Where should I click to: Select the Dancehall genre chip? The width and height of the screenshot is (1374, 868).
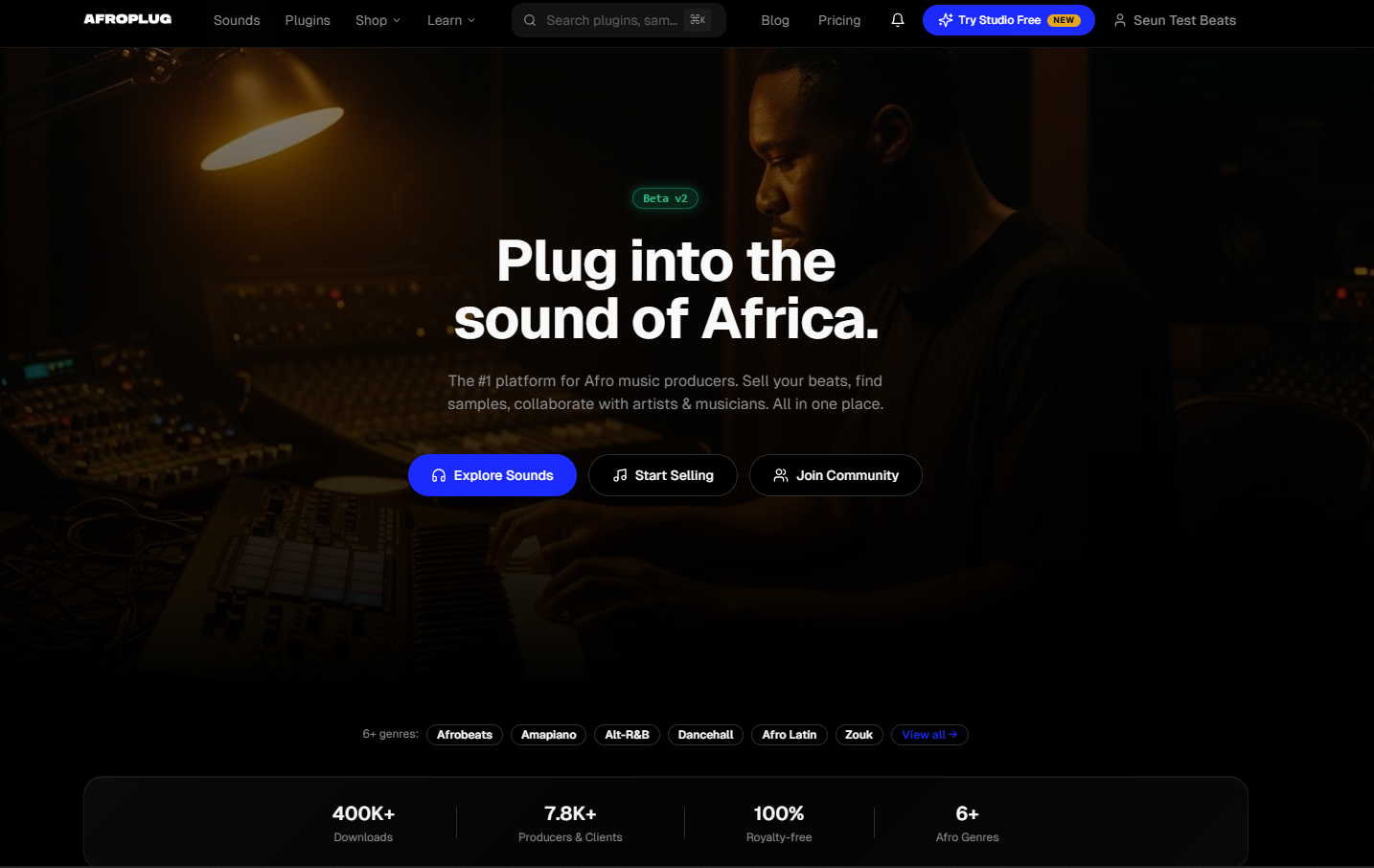coord(705,735)
